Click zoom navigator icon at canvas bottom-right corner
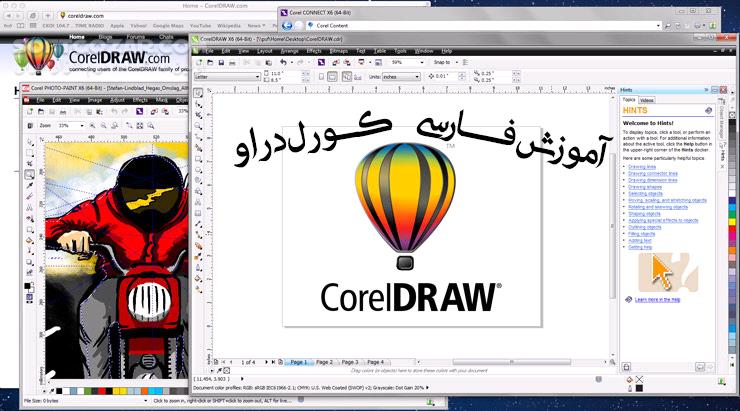Screen dimensions: 740x411 pos(612,362)
